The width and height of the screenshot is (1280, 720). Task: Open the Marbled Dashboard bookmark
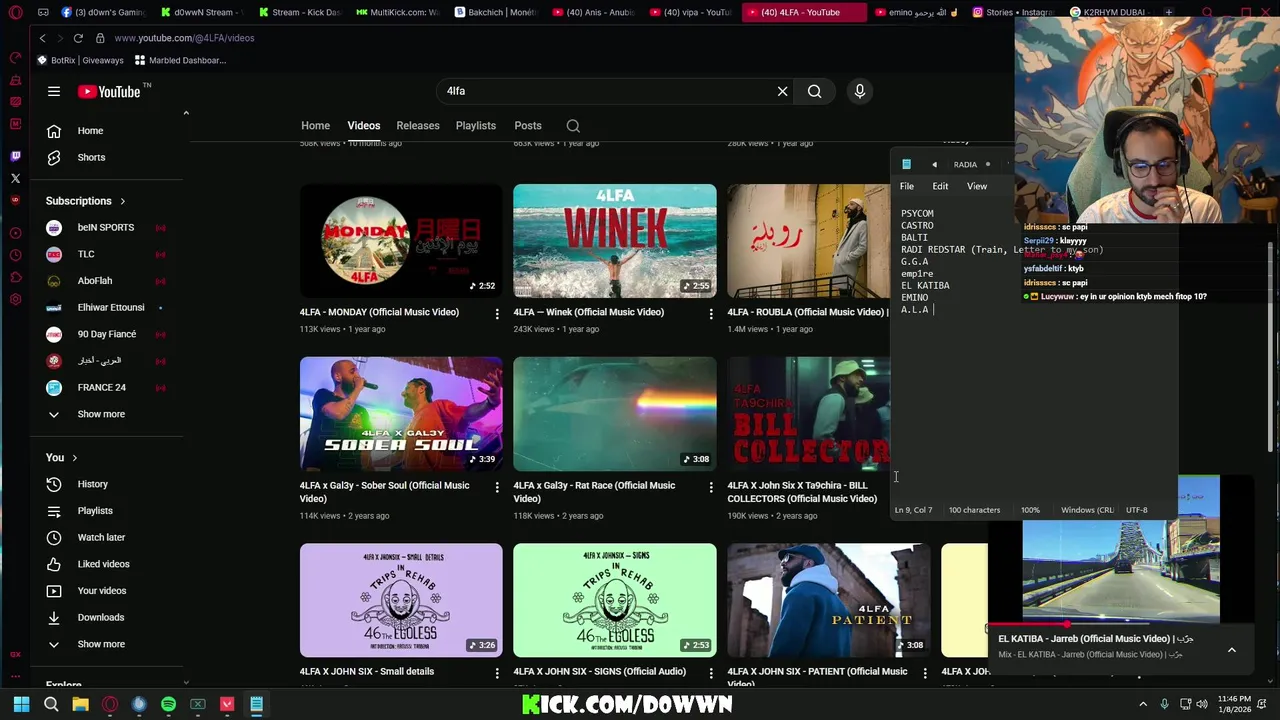[x=181, y=60]
